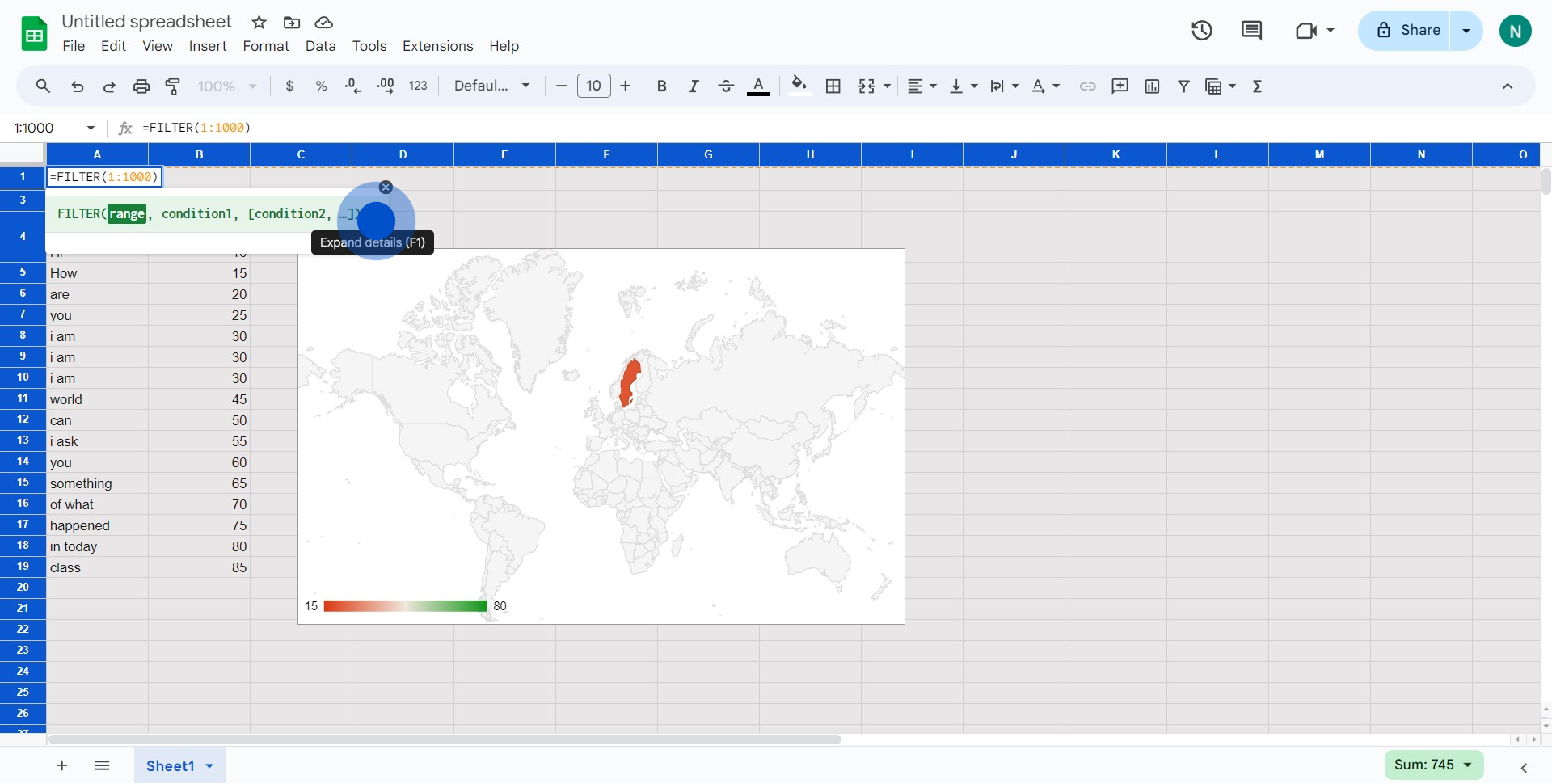Click the insert link icon
Screen dimensions: 1552x784
point(1088,86)
